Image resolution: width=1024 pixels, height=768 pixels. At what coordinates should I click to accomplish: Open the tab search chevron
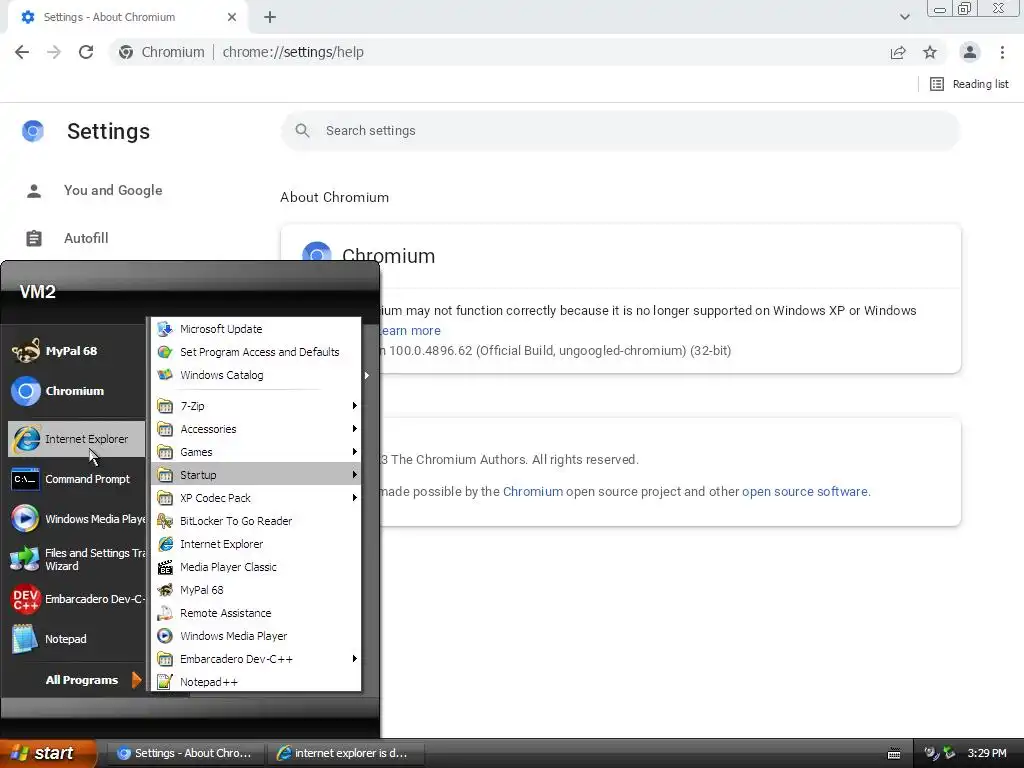tap(904, 17)
